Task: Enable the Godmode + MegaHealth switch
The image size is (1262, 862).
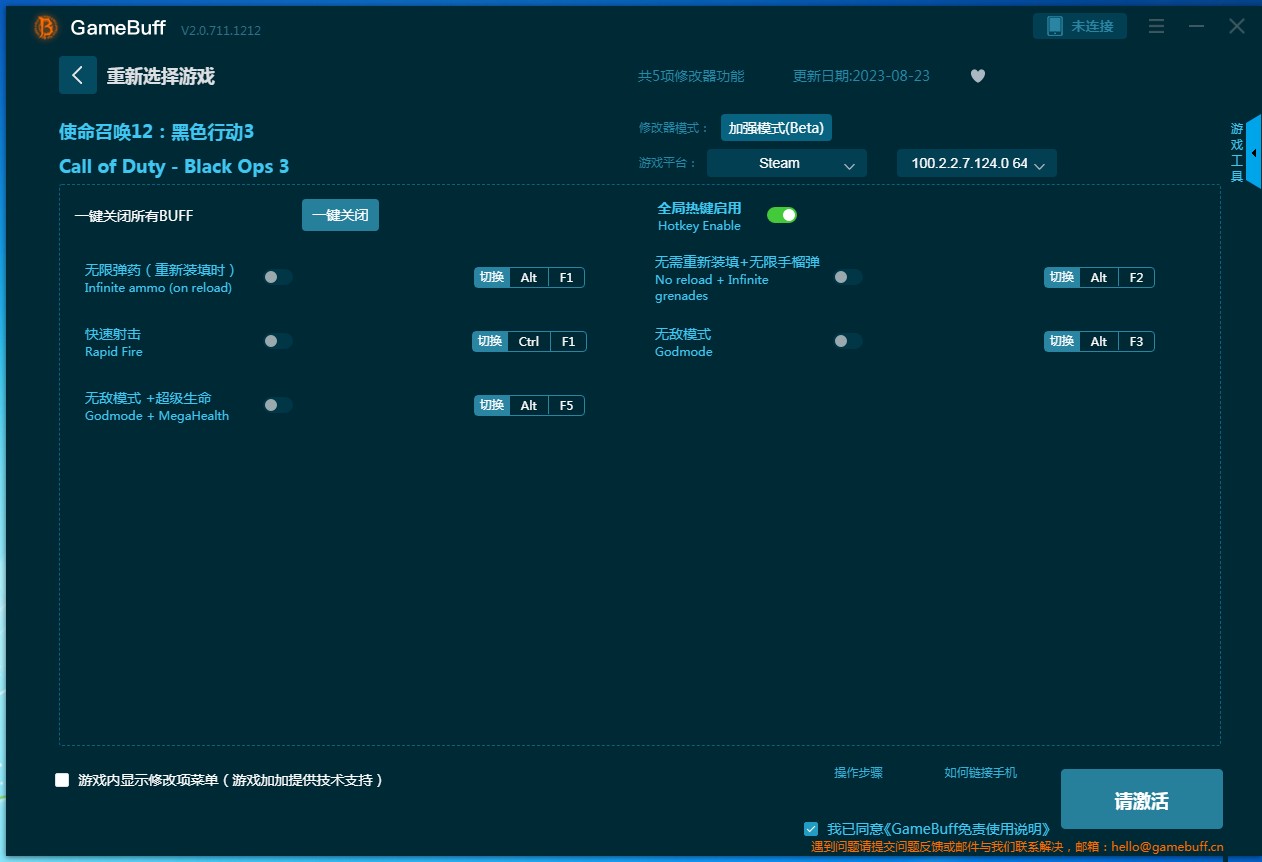Action: [x=278, y=405]
